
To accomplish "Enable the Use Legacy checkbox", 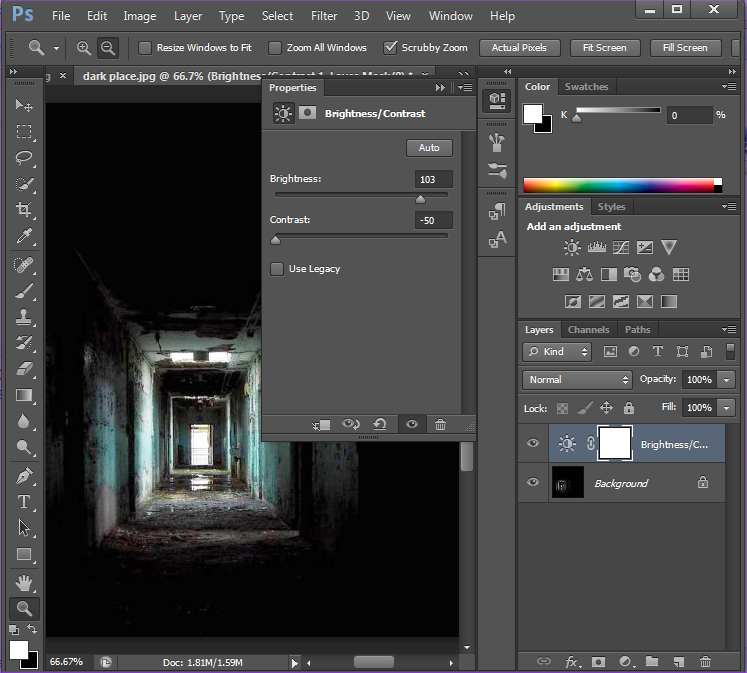I will click(277, 269).
